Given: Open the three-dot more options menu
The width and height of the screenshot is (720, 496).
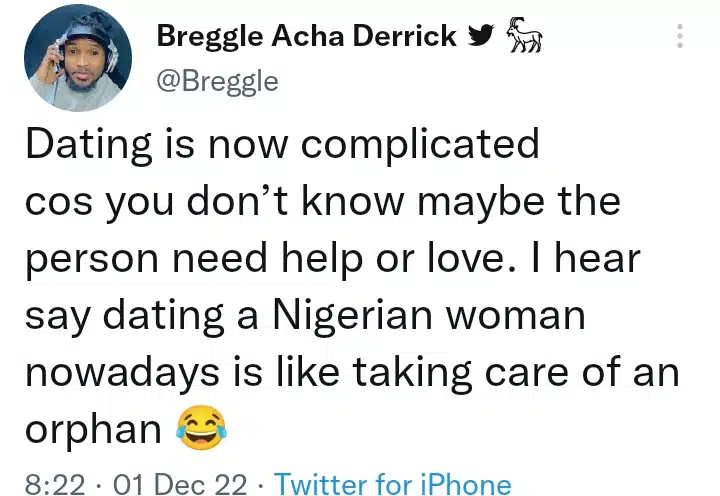Looking at the screenshot, I should (x=680, y=36).
